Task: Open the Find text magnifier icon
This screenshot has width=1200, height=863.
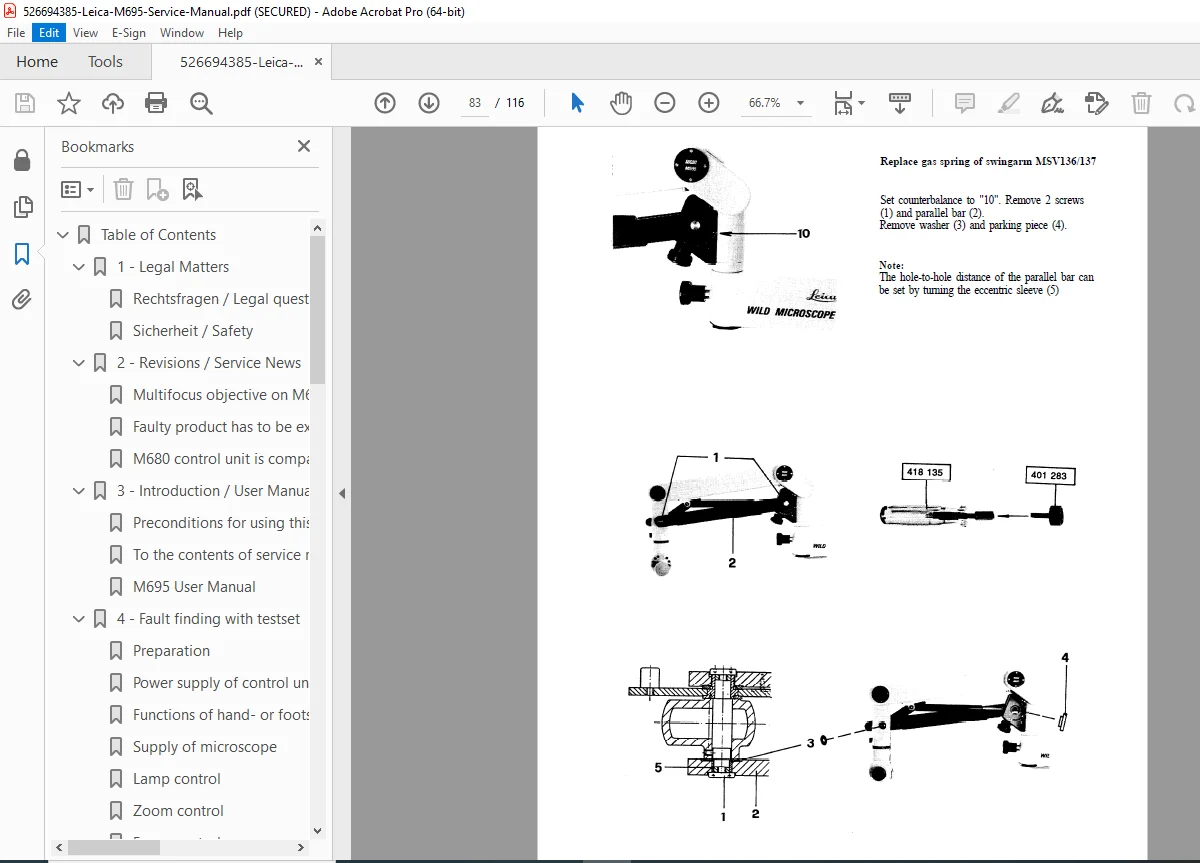Action: [x=201, y=103]
